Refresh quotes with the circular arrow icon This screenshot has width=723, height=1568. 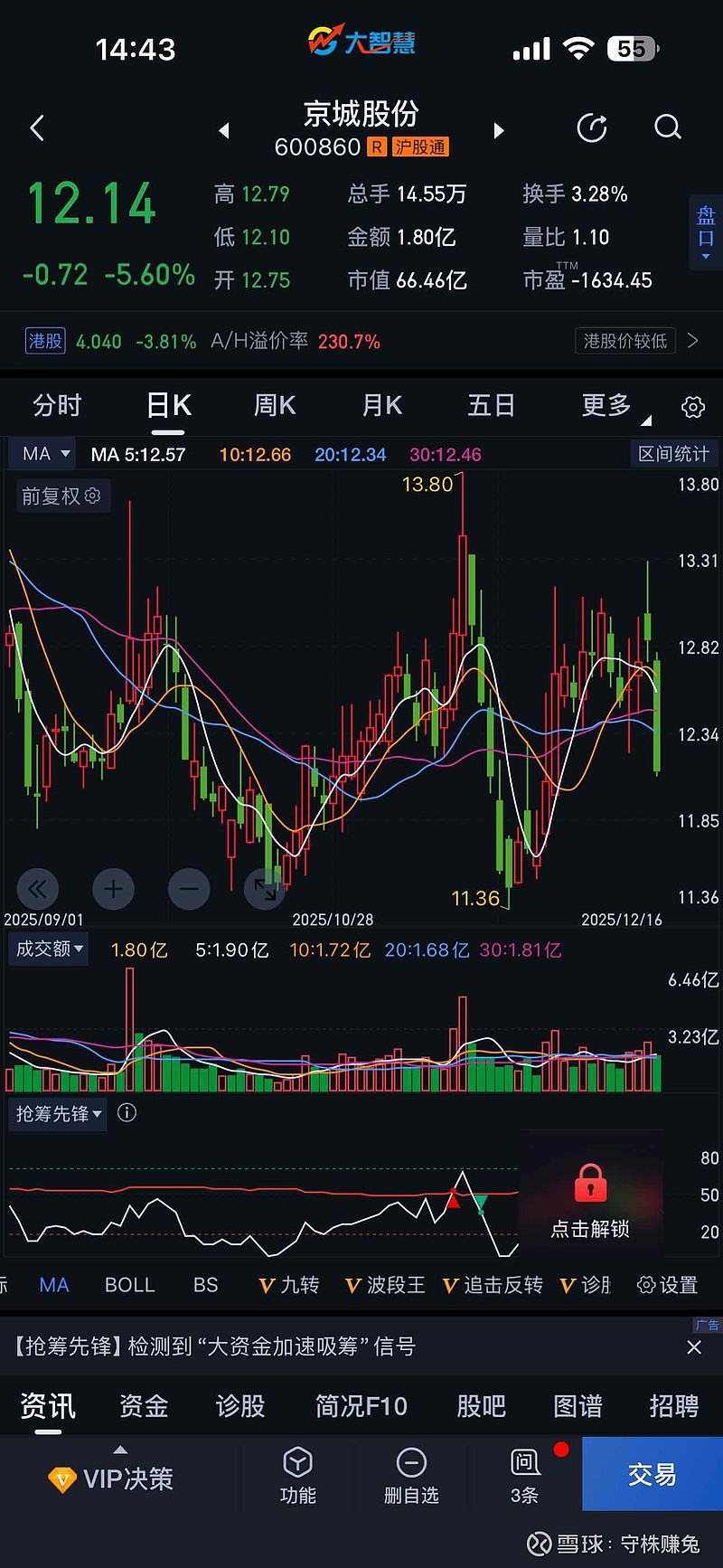[x=592, y=128]
